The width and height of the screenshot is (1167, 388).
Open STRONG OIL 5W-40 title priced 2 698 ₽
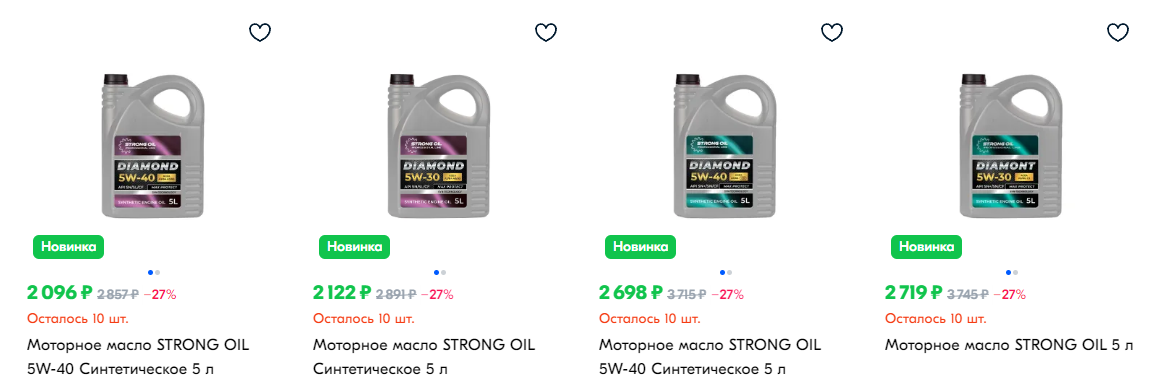(x=709, y=357)
